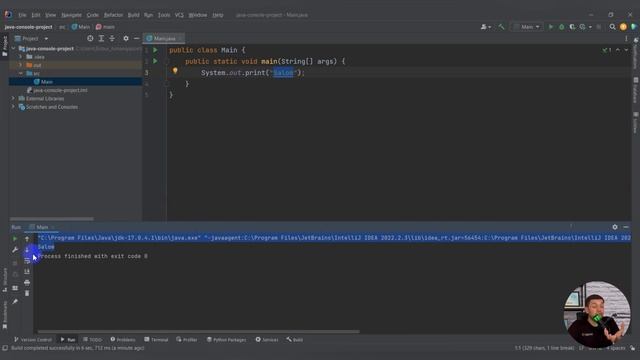The image size is (640, 360).
Task: Click the Rerun green arrow in Run panel
Action: [x=15, y=238]
